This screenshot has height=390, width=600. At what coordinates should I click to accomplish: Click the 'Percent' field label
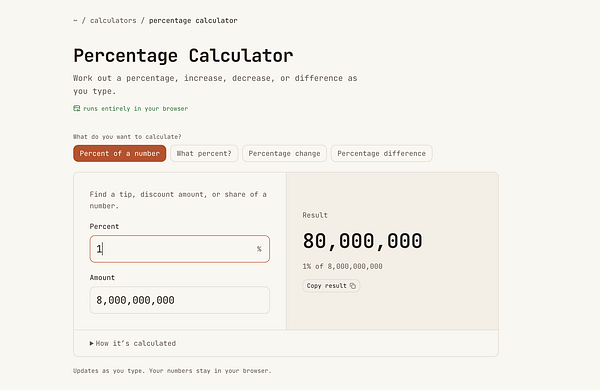tap(104, 227)
